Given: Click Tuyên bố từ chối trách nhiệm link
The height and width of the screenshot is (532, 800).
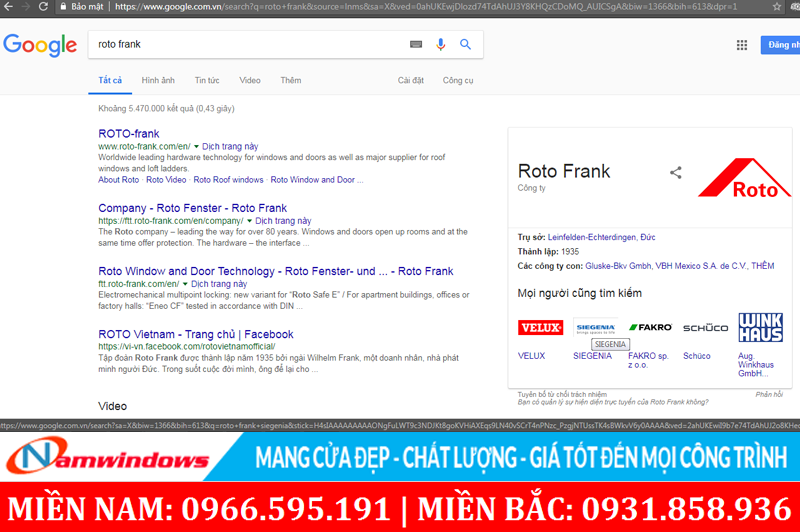Looking at the screenshot, I should click(x=562, y=394).
